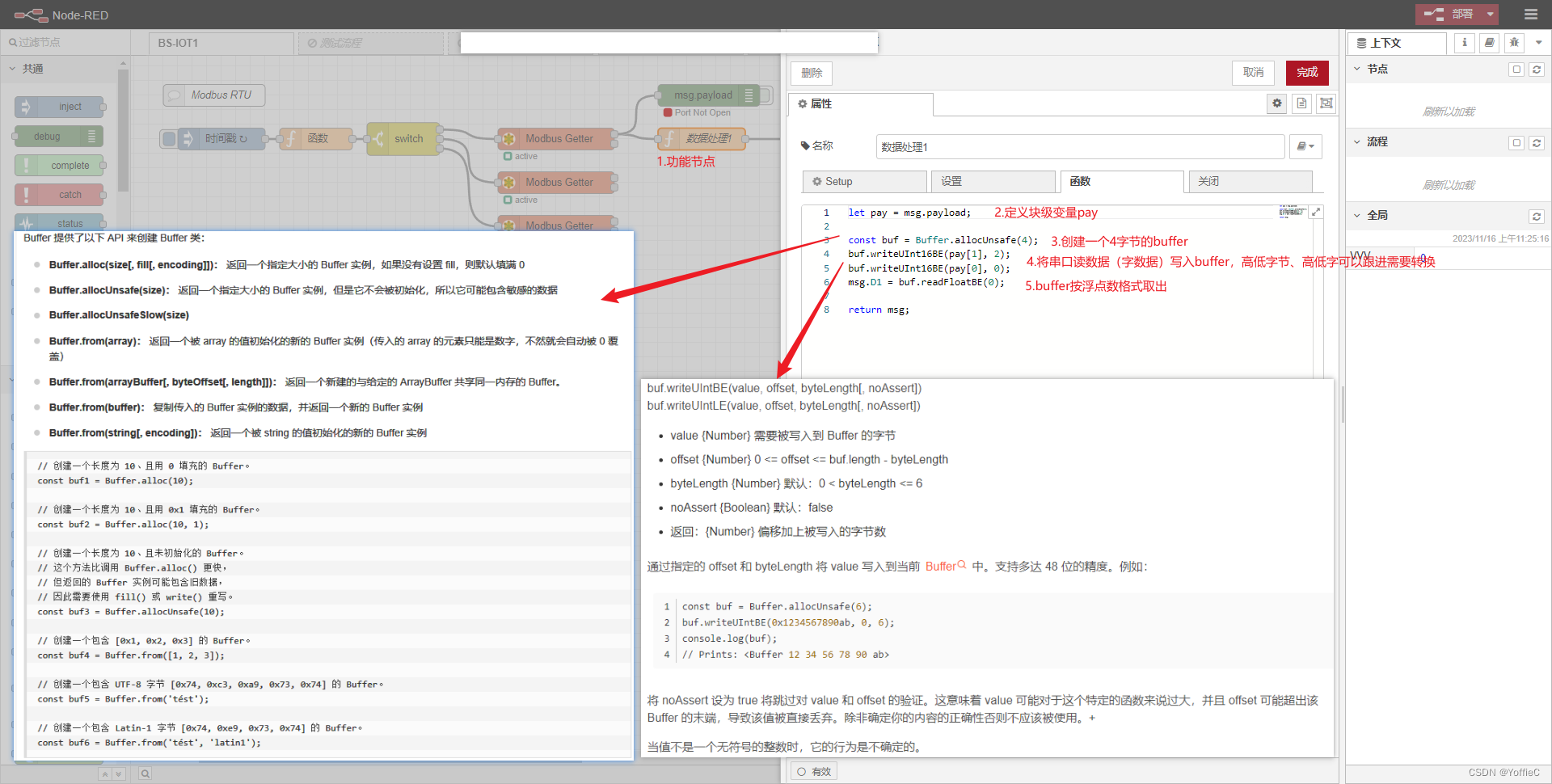Click the catch node in palette

(x=58, y=194)
